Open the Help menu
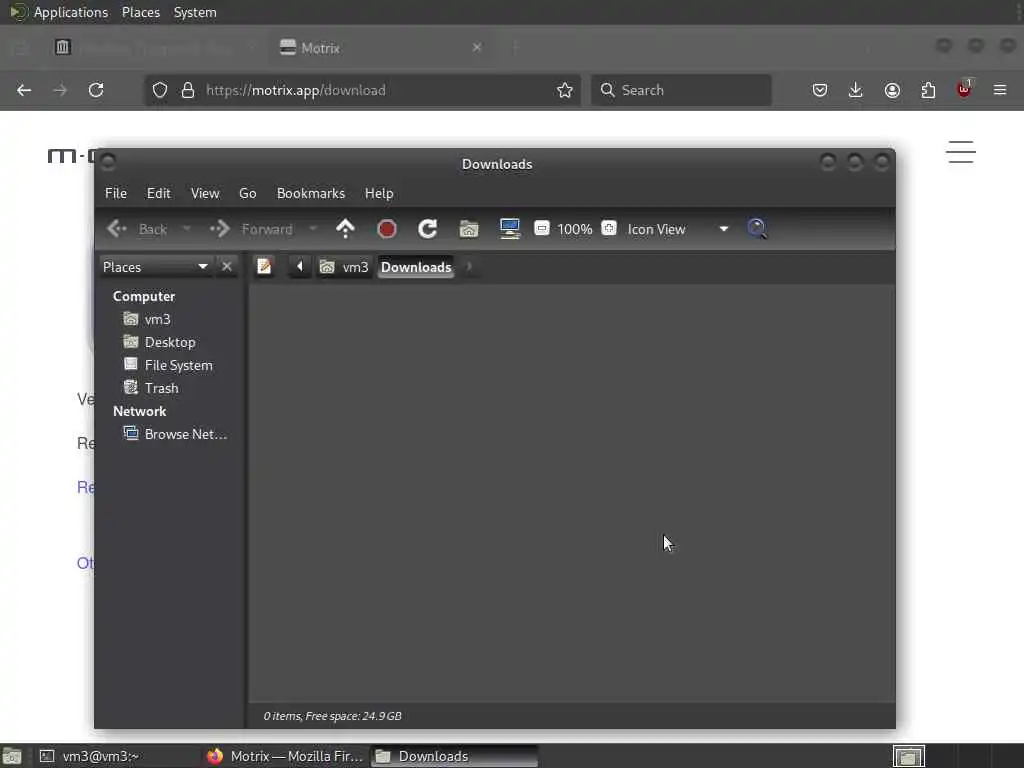The image size is (1024, 768). click(379, 193)
